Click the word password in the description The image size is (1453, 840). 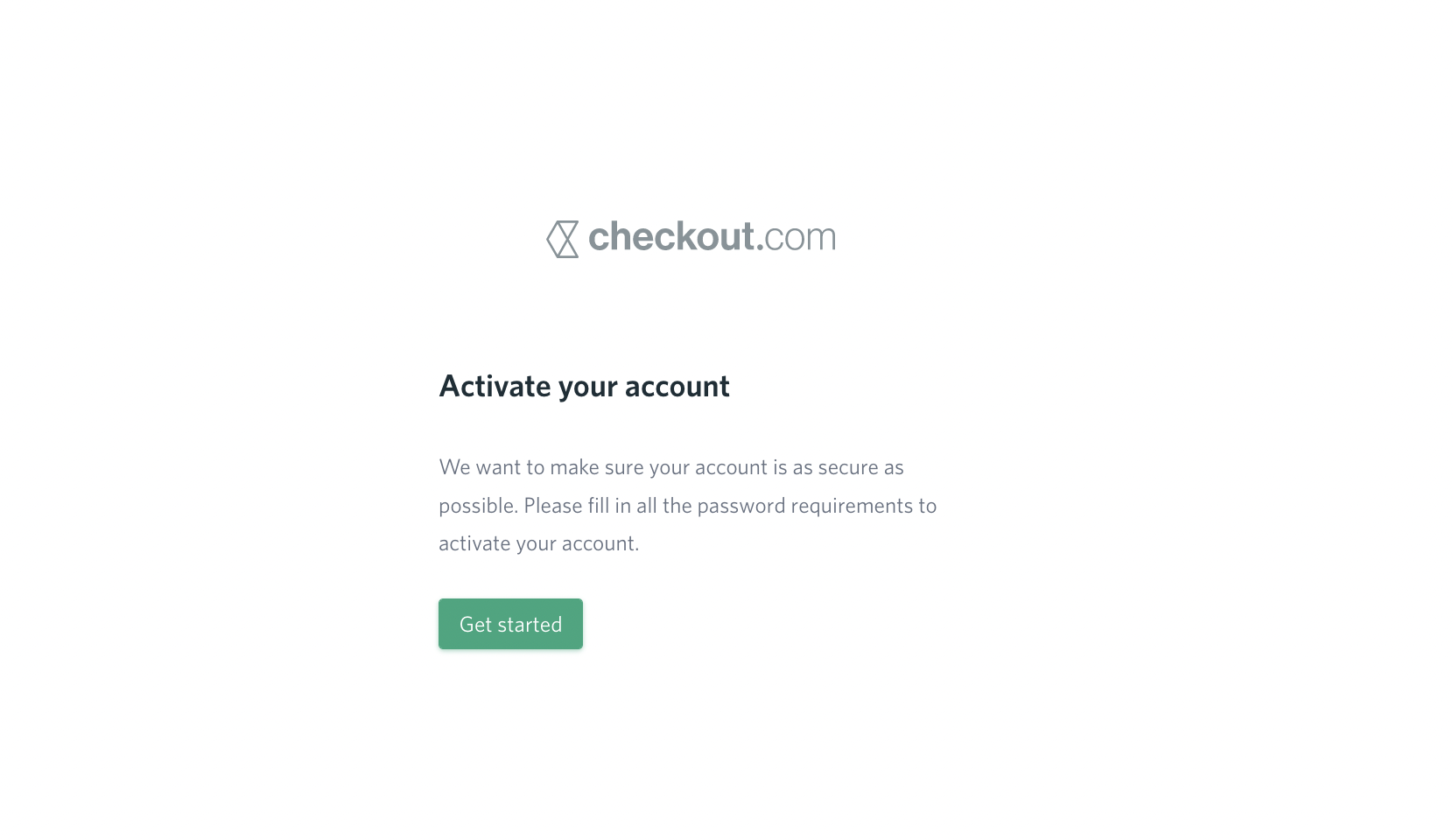pyautogui.click(x=741, y=507)
